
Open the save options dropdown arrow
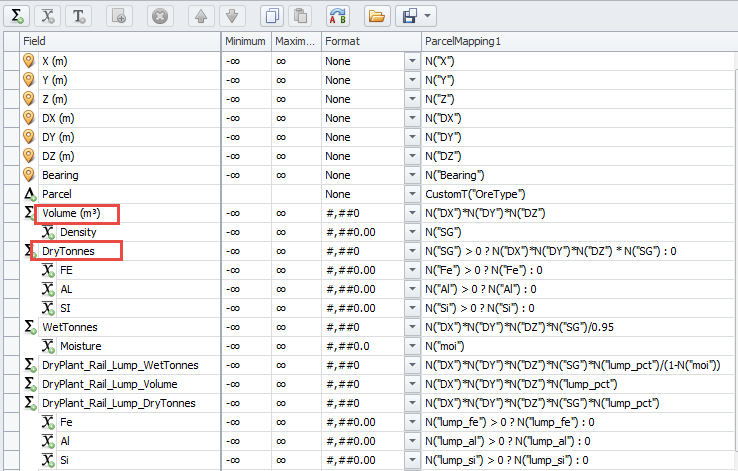[429, 16]
